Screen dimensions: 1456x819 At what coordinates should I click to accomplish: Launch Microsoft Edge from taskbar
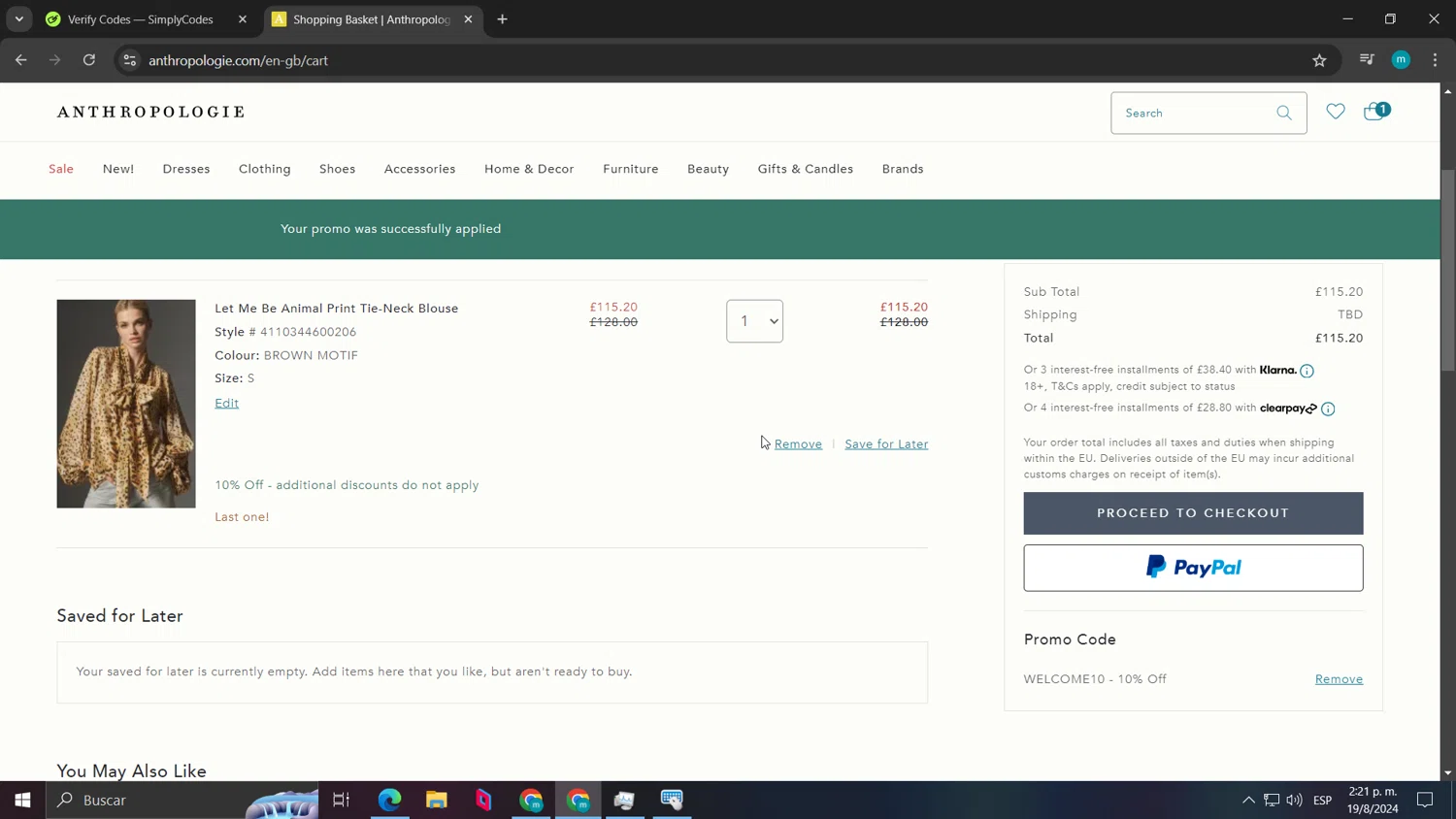(389, 801)
